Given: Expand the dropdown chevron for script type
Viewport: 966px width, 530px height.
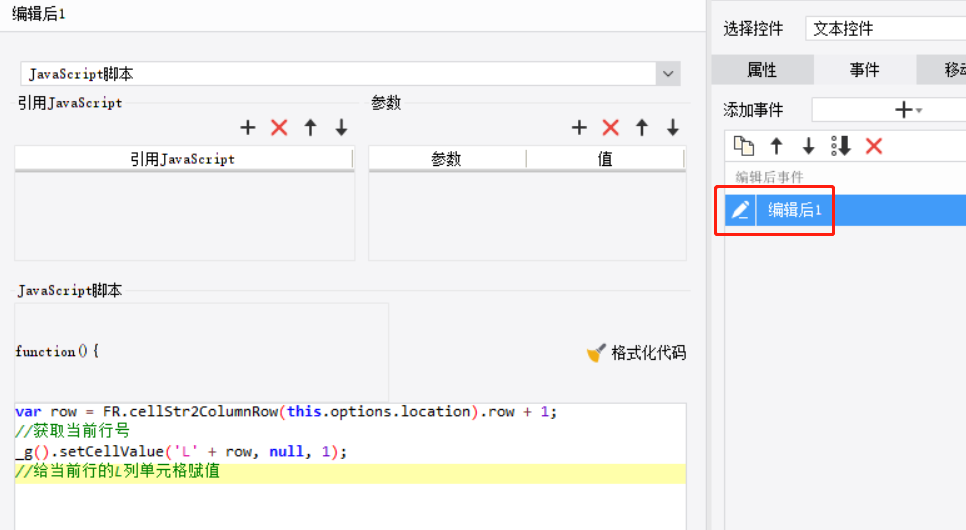Looking at the screenshot, I should coord(668,74).
